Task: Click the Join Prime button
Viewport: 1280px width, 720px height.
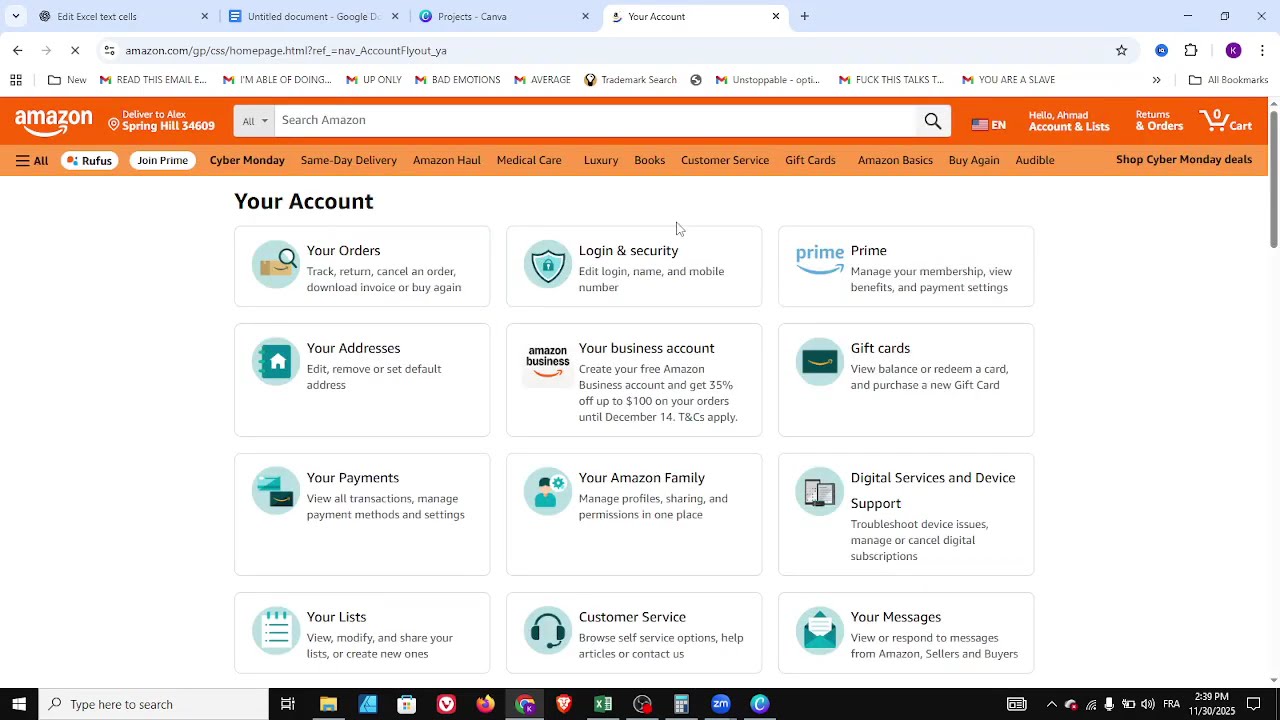Action: [x=162, y=160]
